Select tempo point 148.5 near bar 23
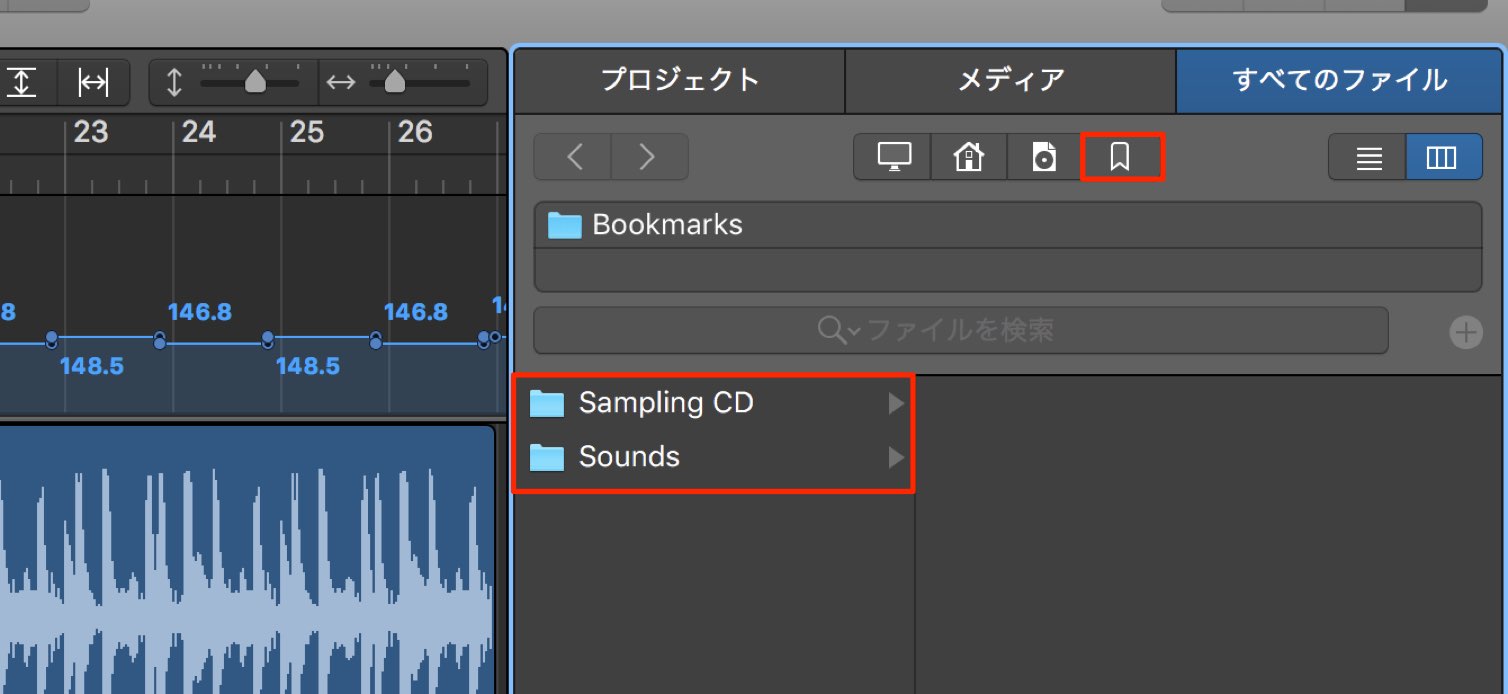The image size is (1508, 694). tap(92, 366)
